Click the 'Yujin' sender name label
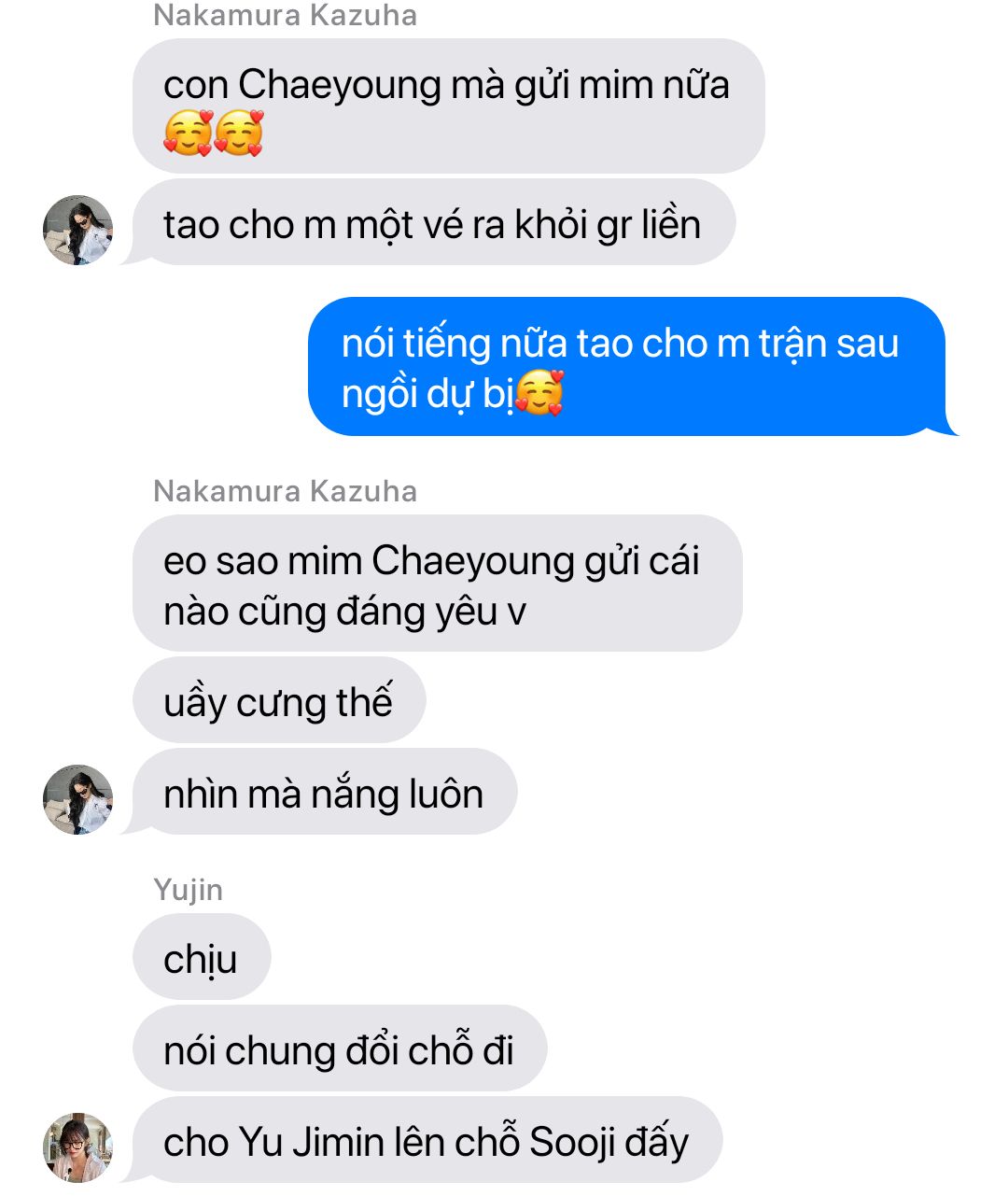The width and height of the screenshot is (1008, 1196). click(x=189, y=890)
